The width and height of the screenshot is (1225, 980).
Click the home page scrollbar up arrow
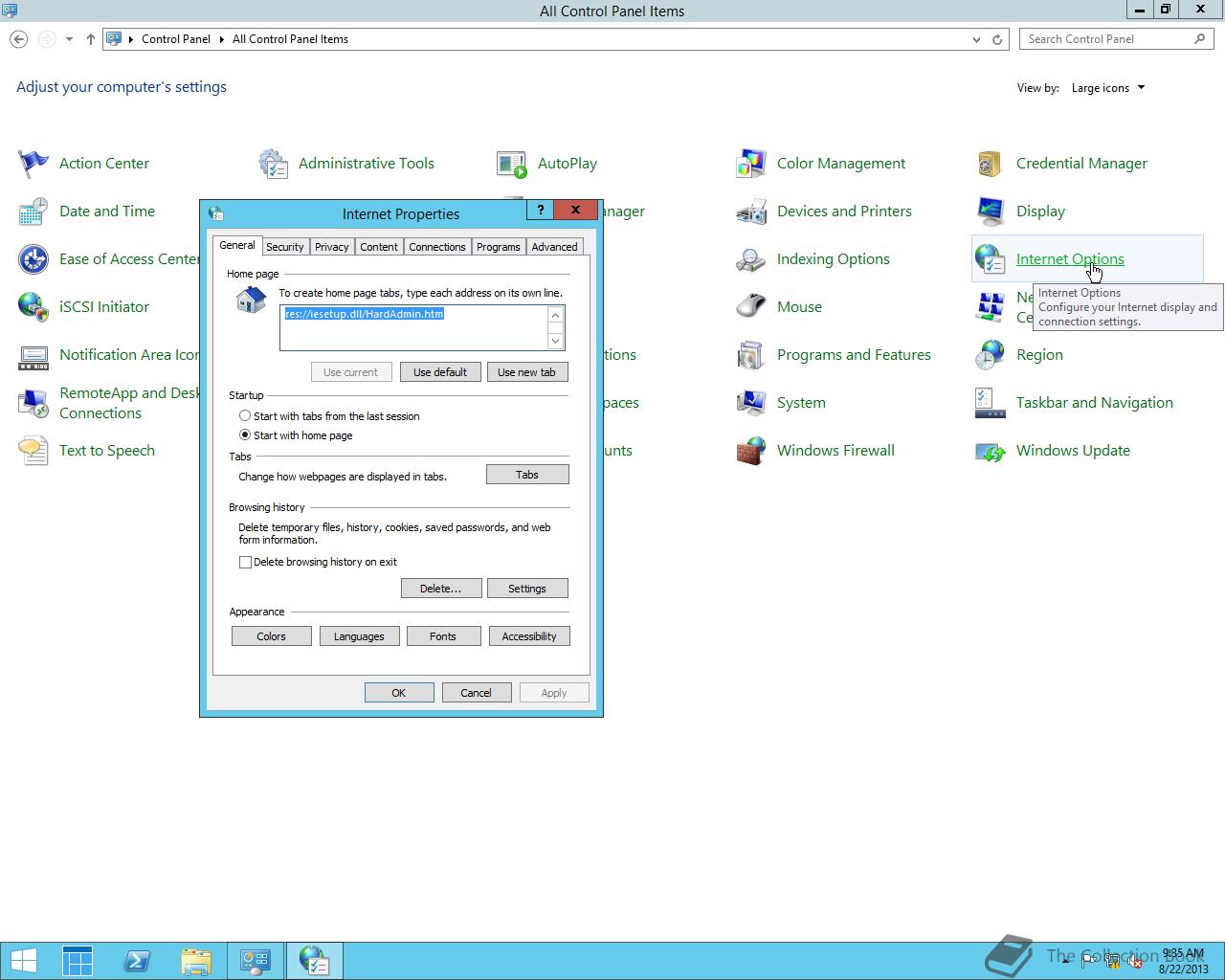555,315
